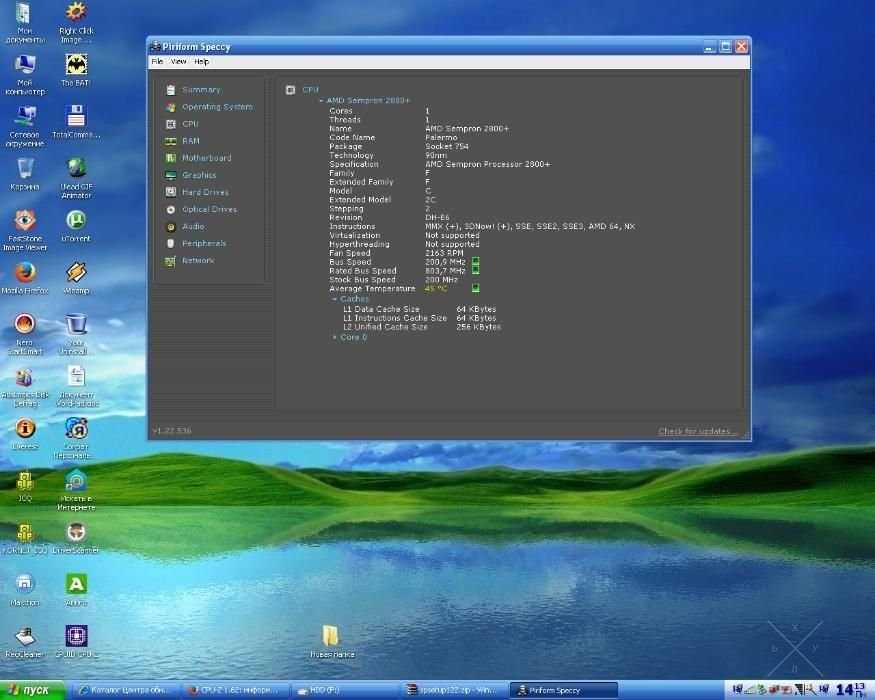Click L1 Data Cache Size row
Screen dimensions: 875x700
[x=419, y=309]
